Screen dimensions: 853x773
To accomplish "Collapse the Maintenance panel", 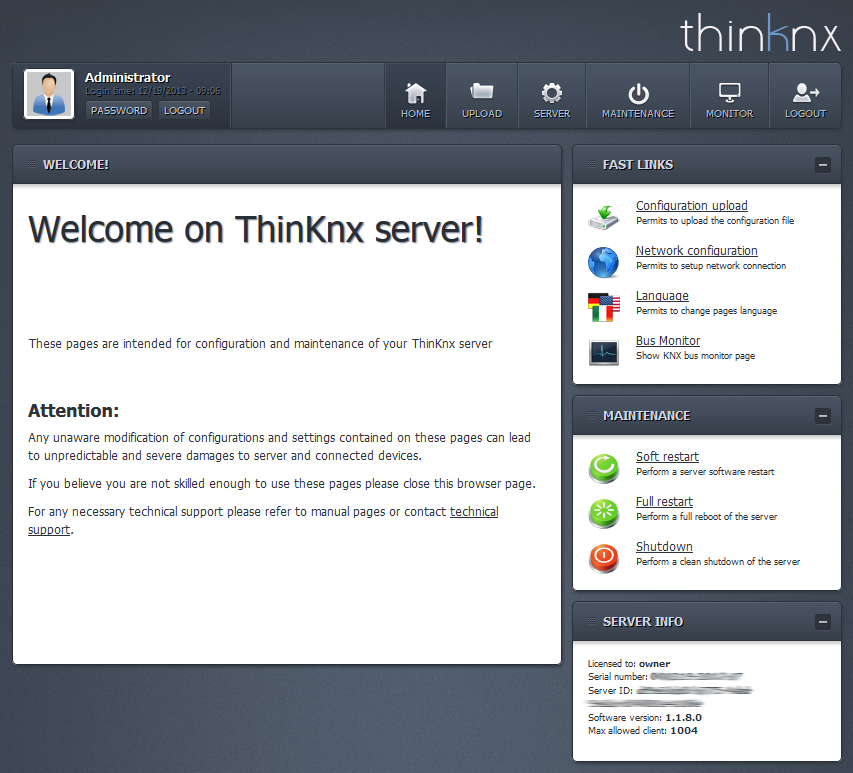I will click(x=823, y=416).
